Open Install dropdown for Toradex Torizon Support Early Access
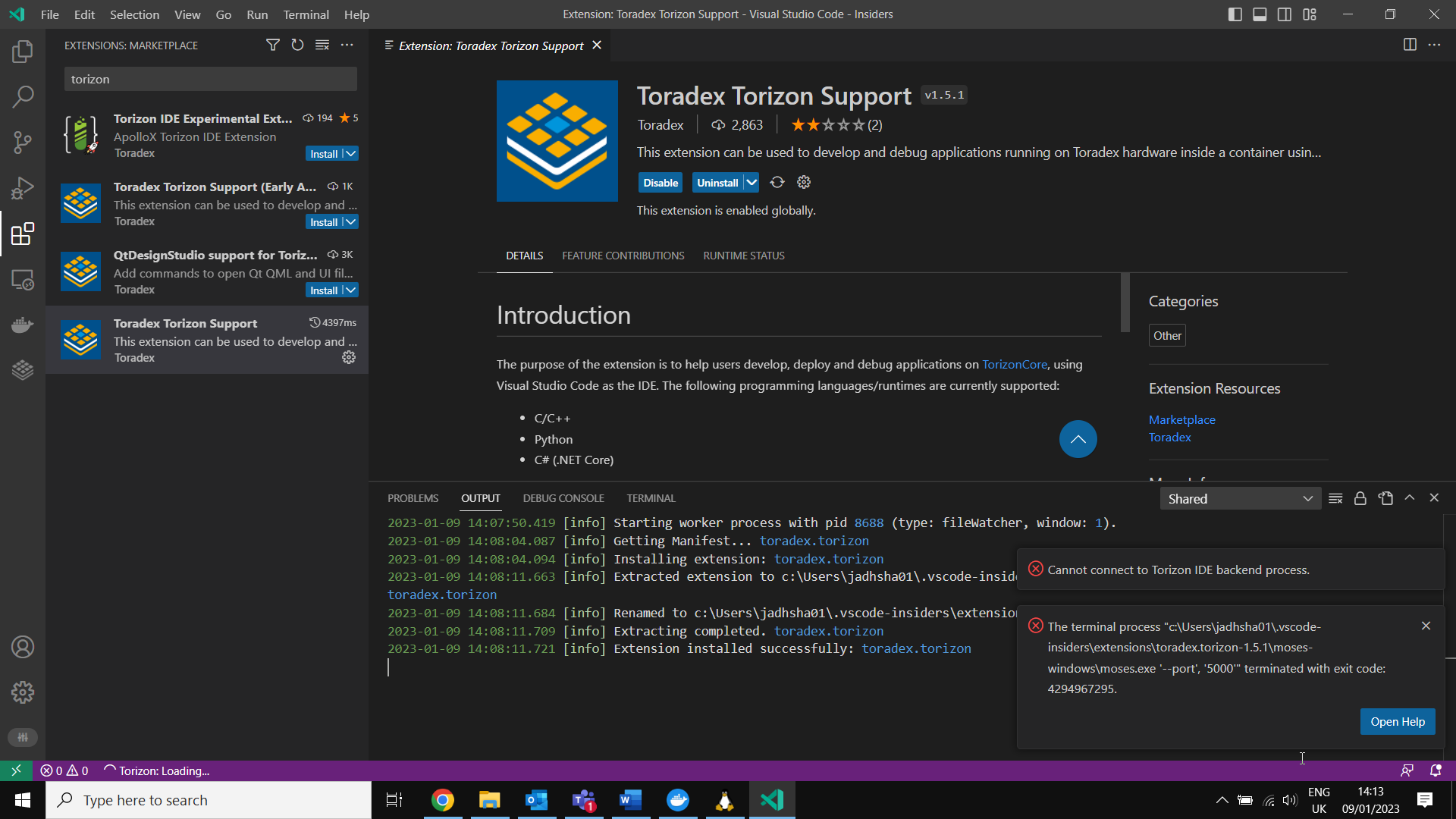 pyautogui.click(x=351, y=222)
